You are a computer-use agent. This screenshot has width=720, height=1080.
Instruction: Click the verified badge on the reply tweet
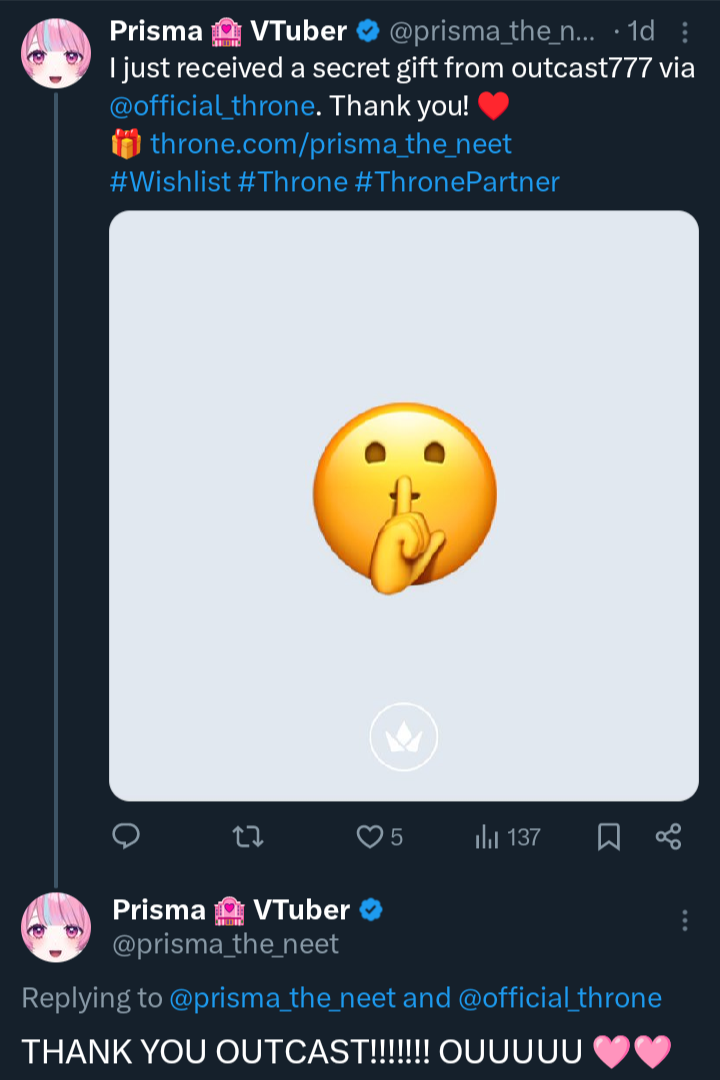[372, 910]
